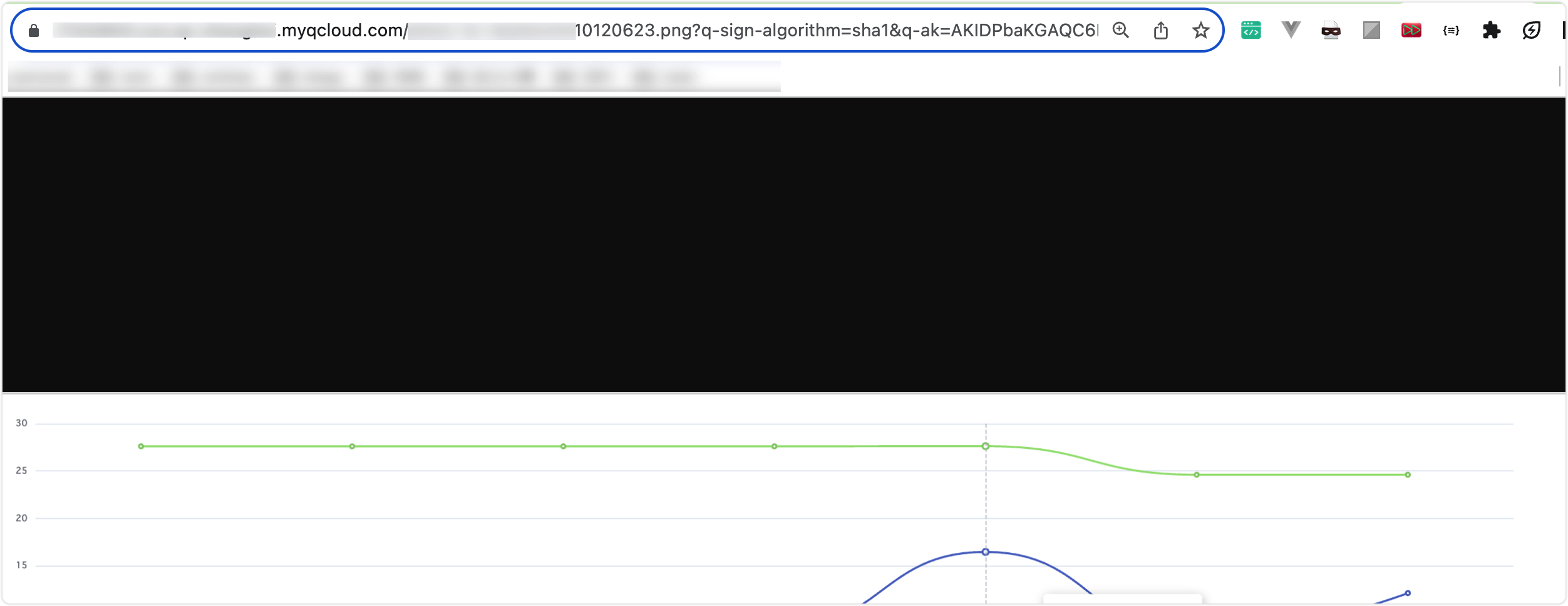Click the gray square extension icon
The height and width of the screenshot is (606, 1568).
[1371, 30]
